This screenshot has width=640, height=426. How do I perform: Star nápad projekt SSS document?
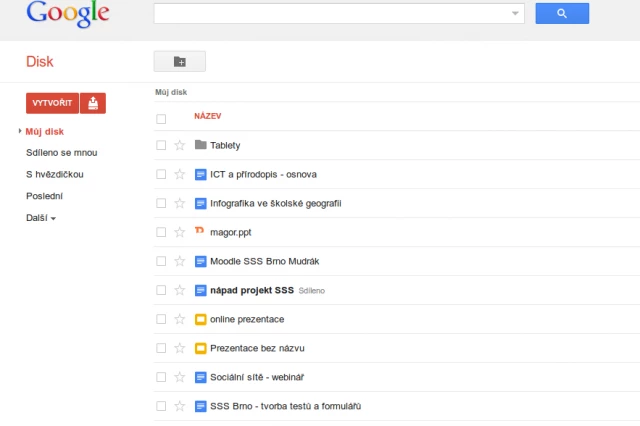coord(180,290)
